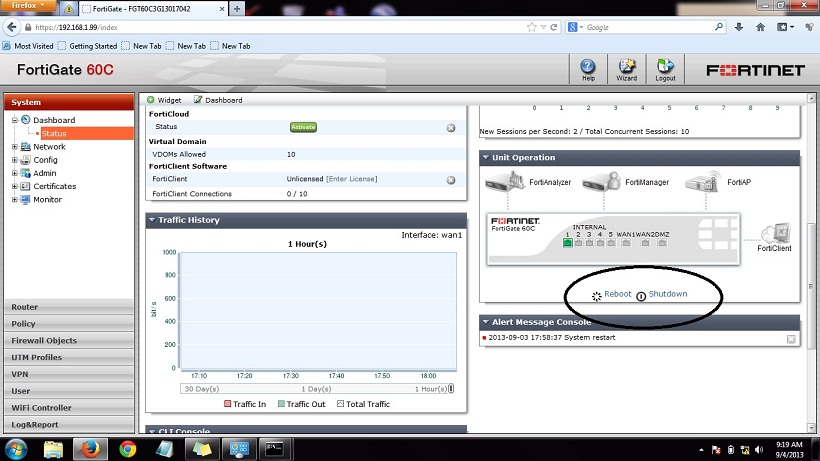The image size is (820, 461).
Task: Select the DMZ port on device diagram
Action: pos(662,243)
